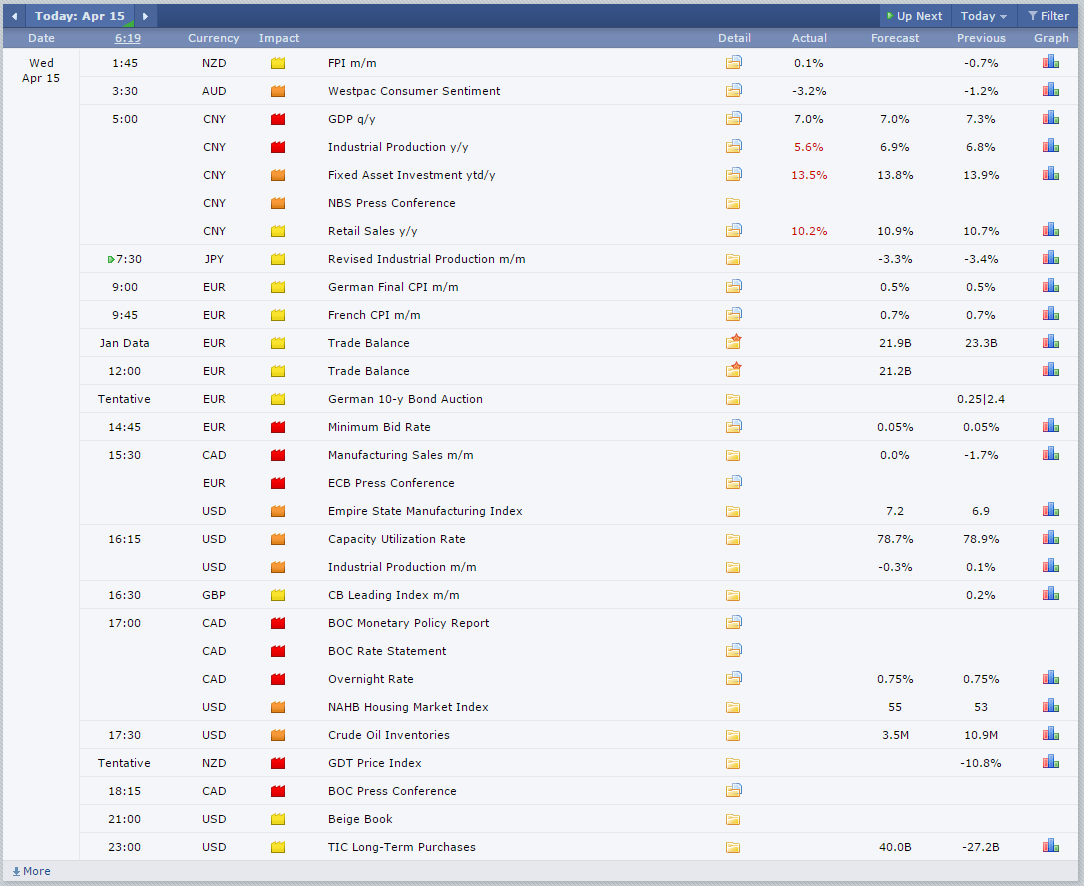The image size is (1084, 886).
Task: Click orange impact icon for Westpac Consumer Sentiment
Action: point(278,91)
